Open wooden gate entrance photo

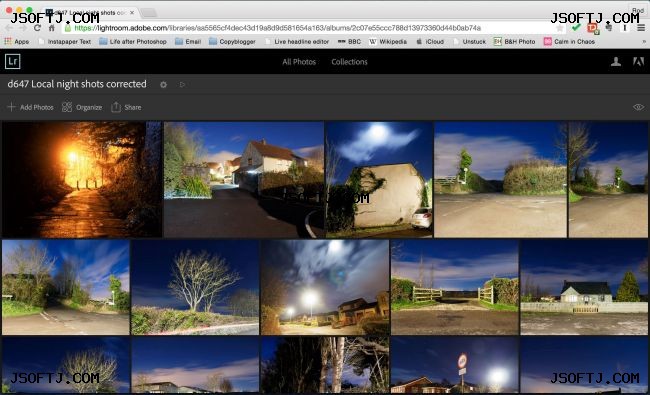455,287
